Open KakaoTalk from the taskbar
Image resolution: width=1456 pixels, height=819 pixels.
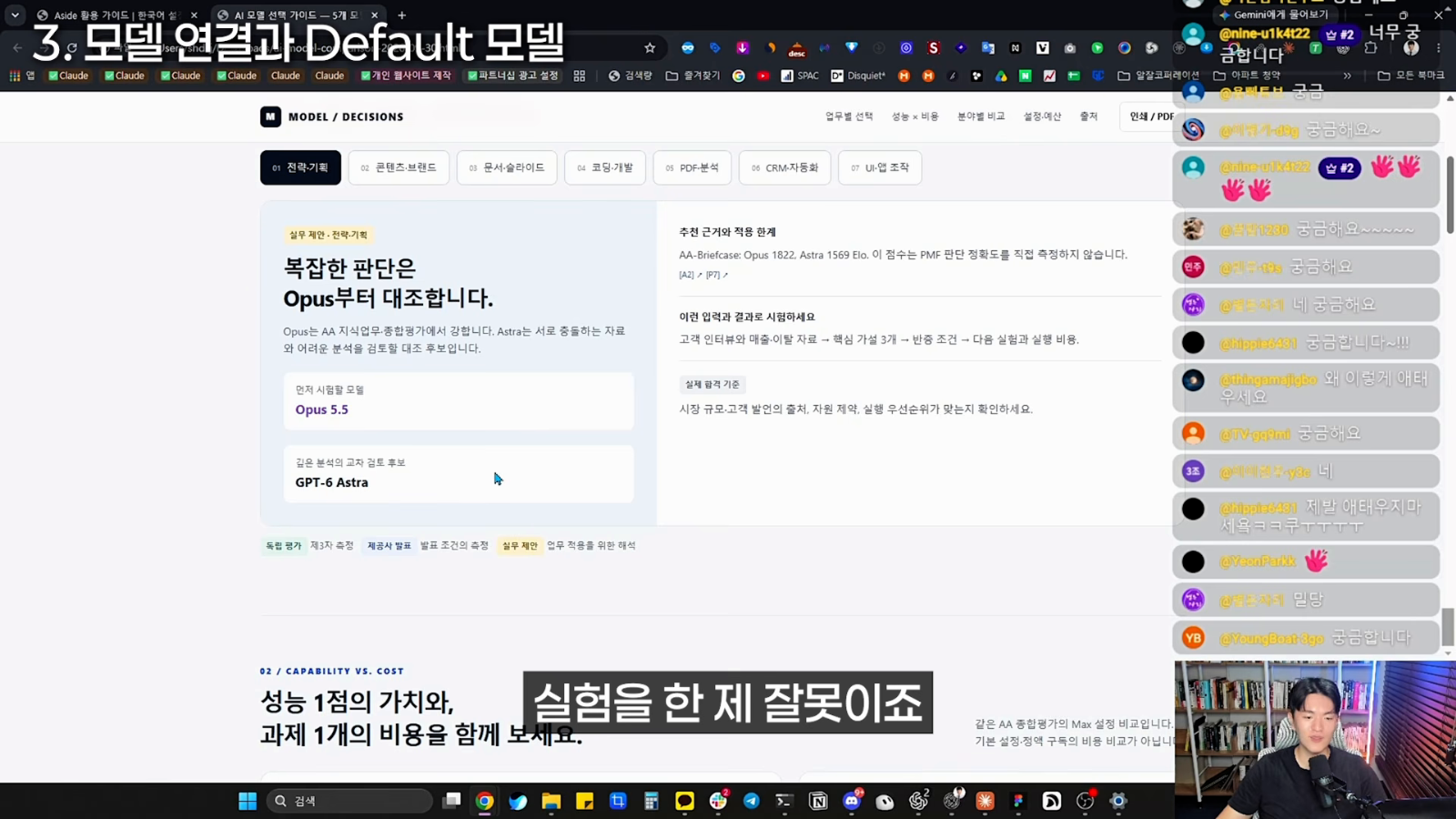click(684, 801)
